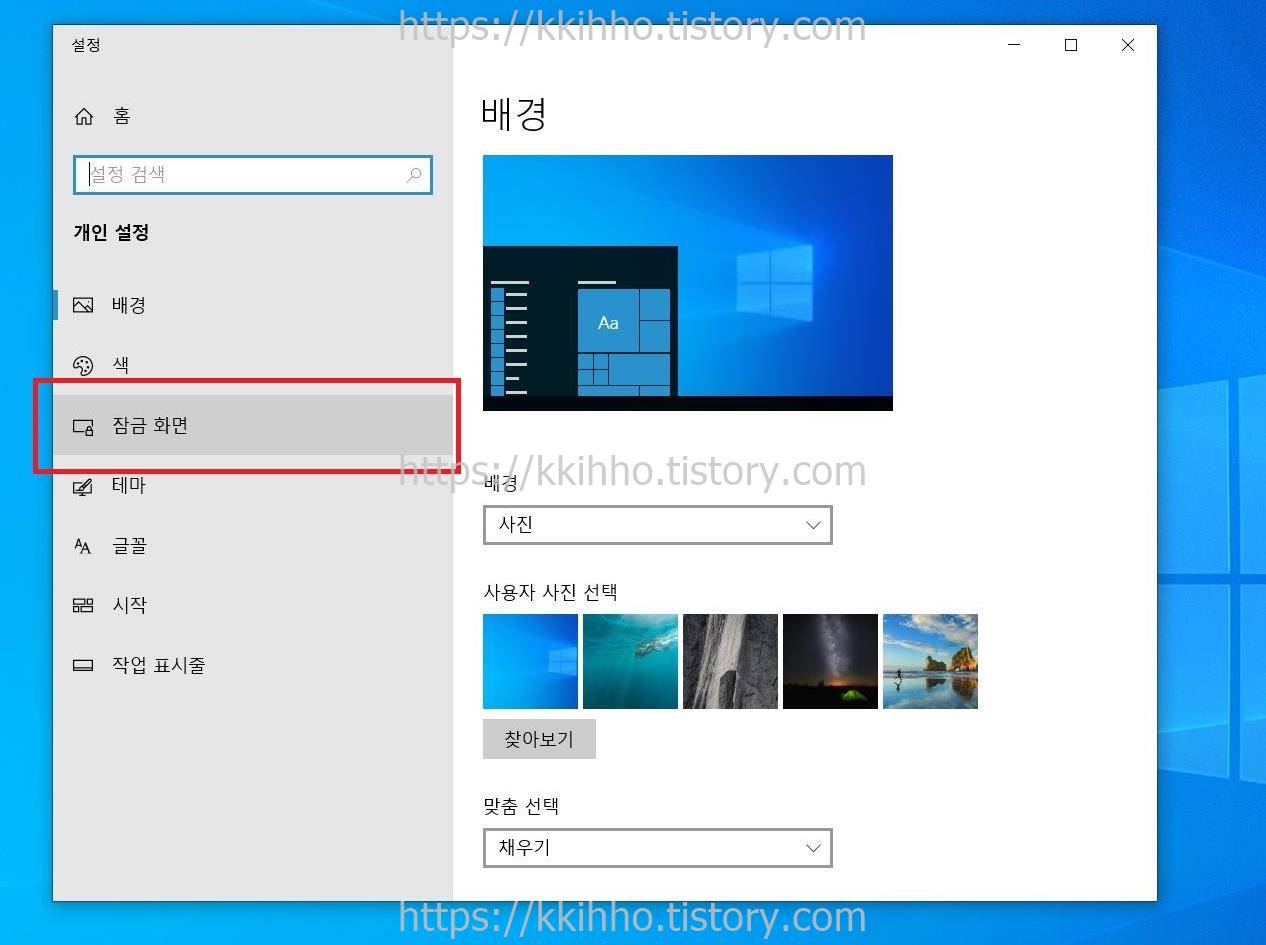Choose the night sky tent wallpaper thumbnail
1266x945 pixels.
tap(830, 661)
